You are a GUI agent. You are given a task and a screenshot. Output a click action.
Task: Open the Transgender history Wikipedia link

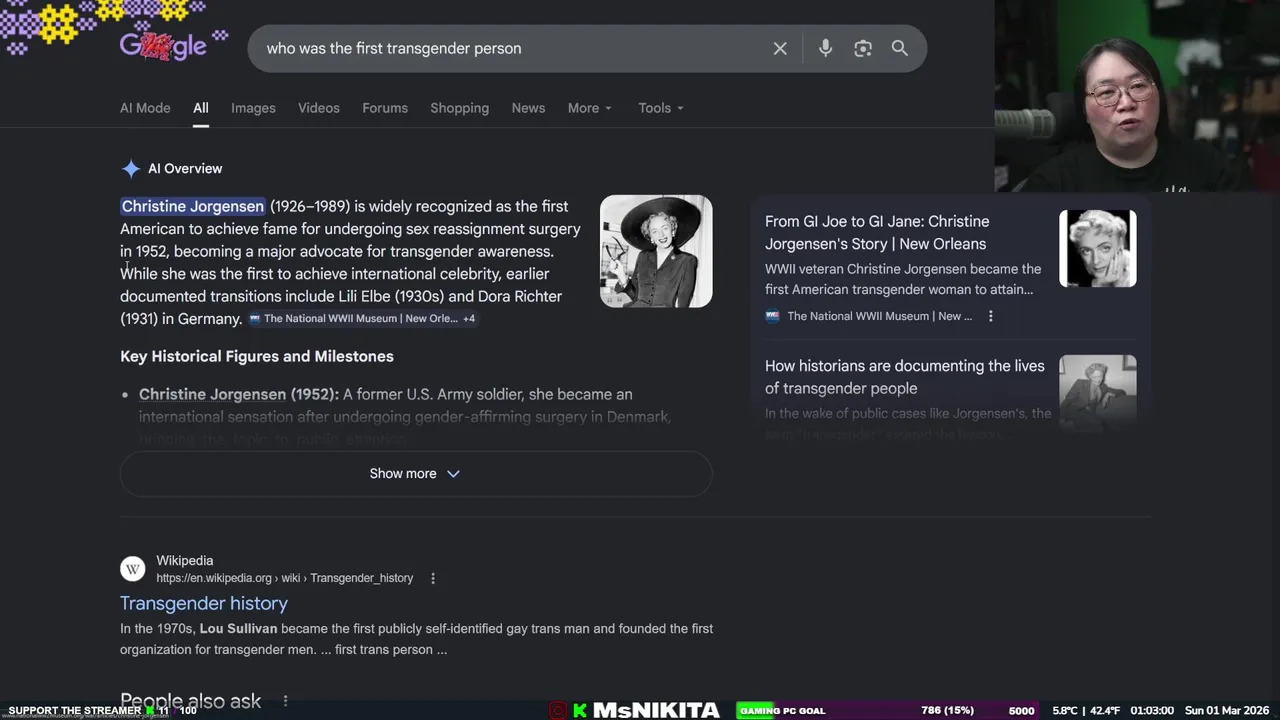(204, 603)
